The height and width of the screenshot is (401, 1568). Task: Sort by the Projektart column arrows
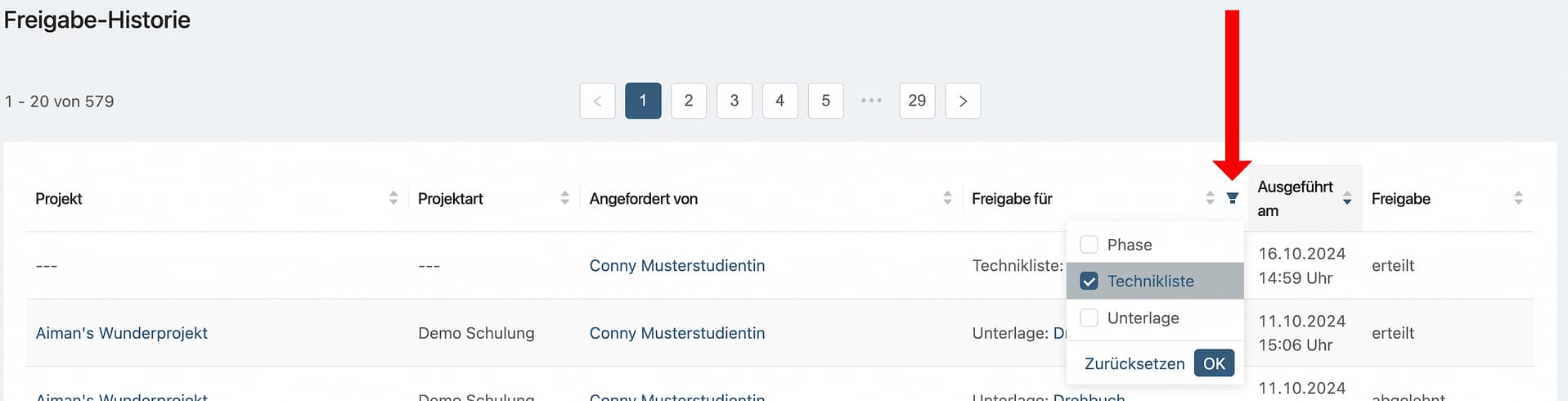tap(564, 198)
